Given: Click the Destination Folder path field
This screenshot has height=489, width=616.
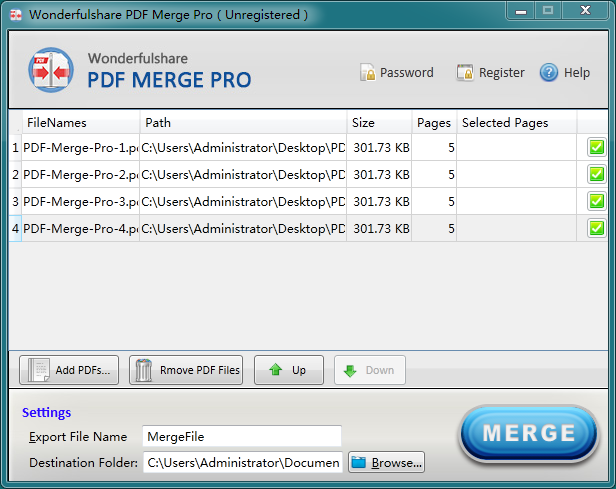Looking at the screenshot, I should coord(243,463).
